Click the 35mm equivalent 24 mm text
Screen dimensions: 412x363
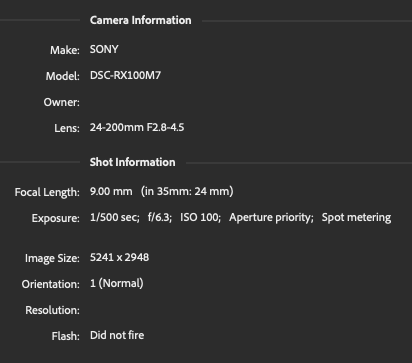coord(187,191)
